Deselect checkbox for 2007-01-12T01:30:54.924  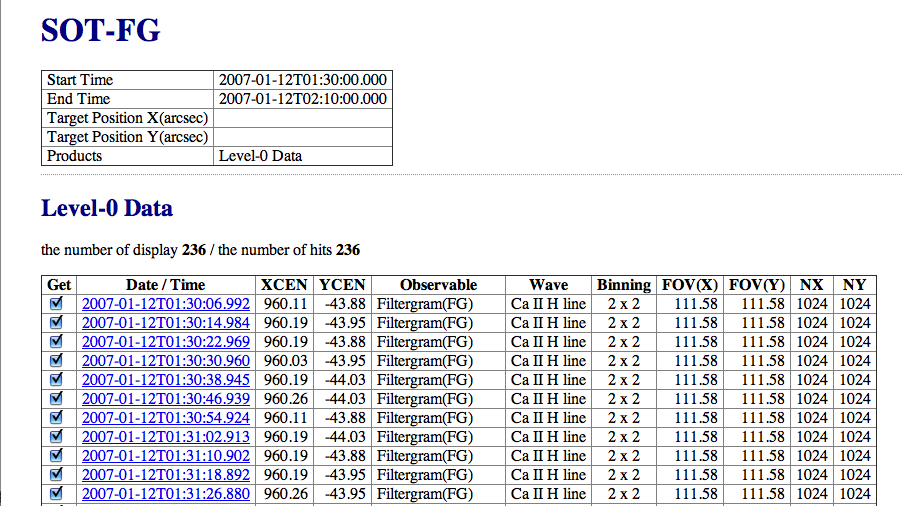57,417
